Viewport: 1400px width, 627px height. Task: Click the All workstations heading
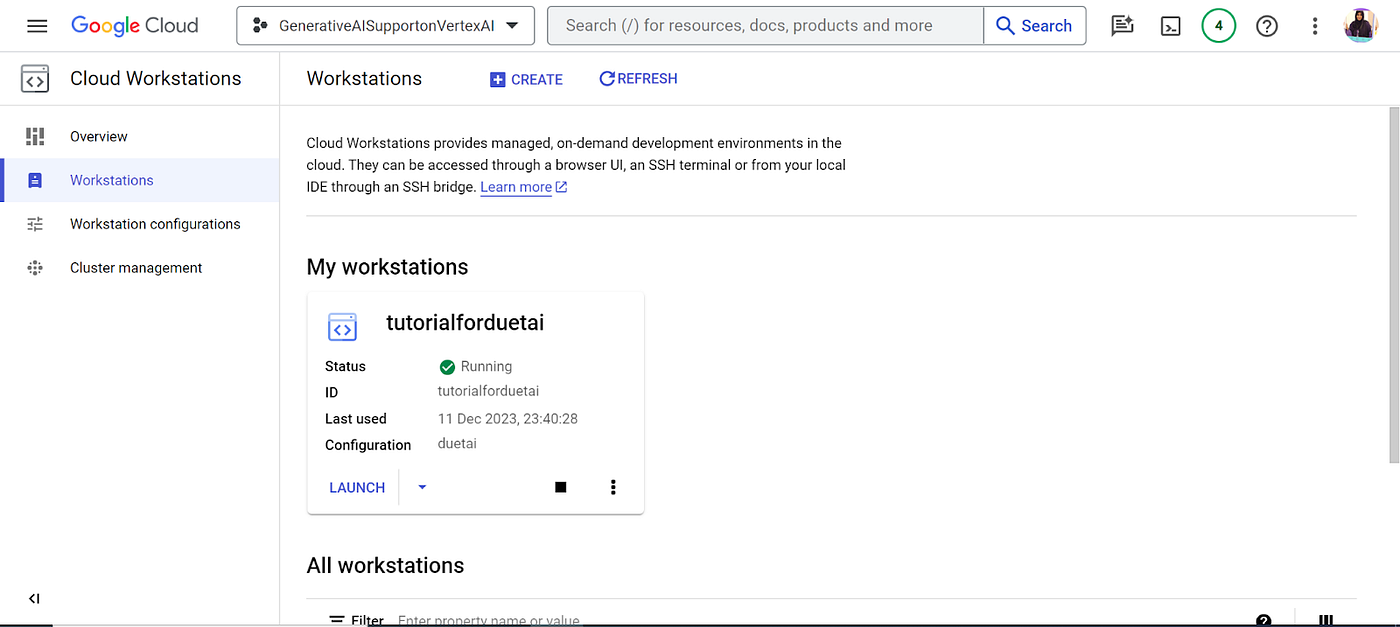point(385,565)
